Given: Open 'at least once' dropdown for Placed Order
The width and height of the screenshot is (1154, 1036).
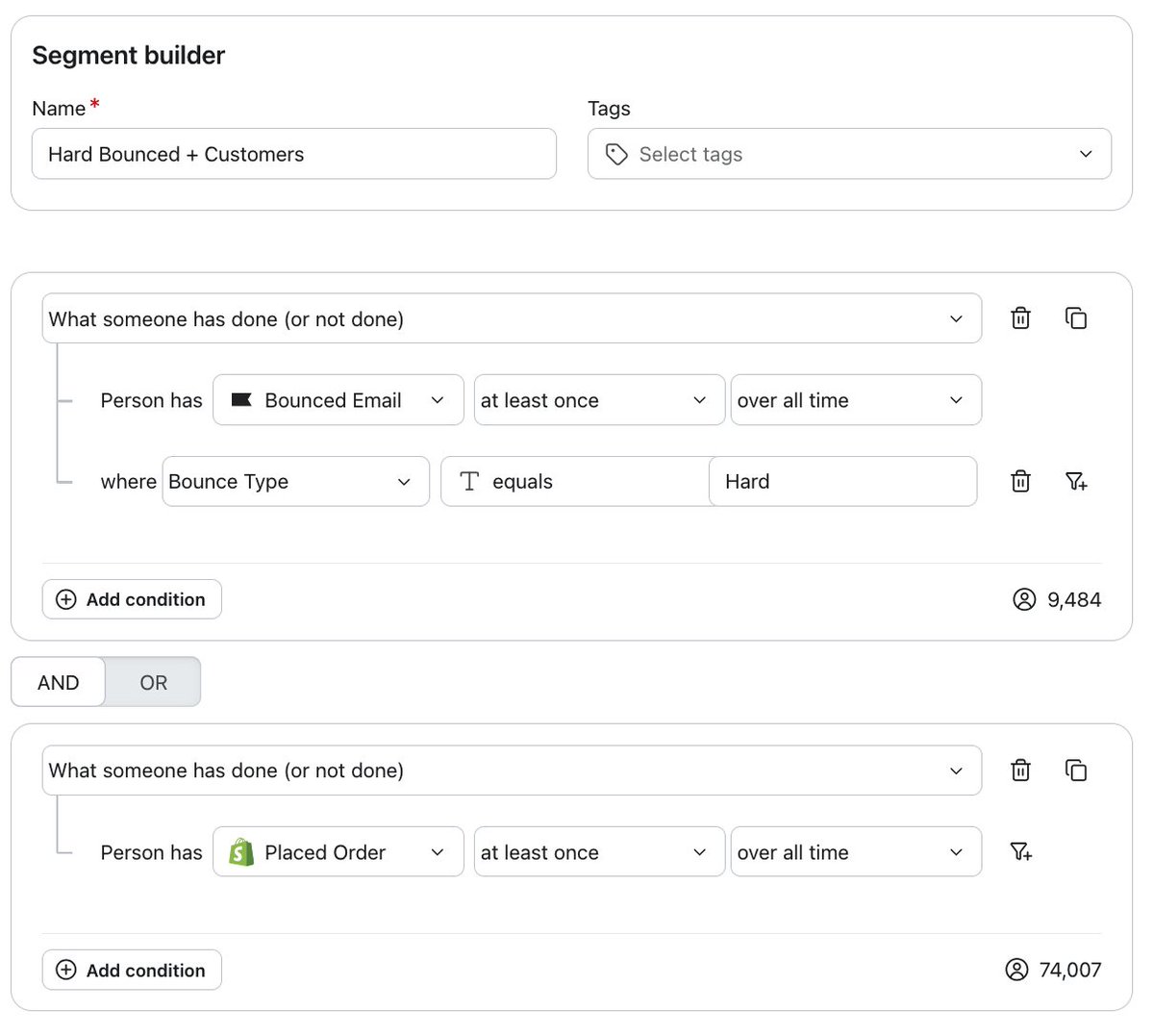Looking at the screenshot, I should (x=599, y=851).
